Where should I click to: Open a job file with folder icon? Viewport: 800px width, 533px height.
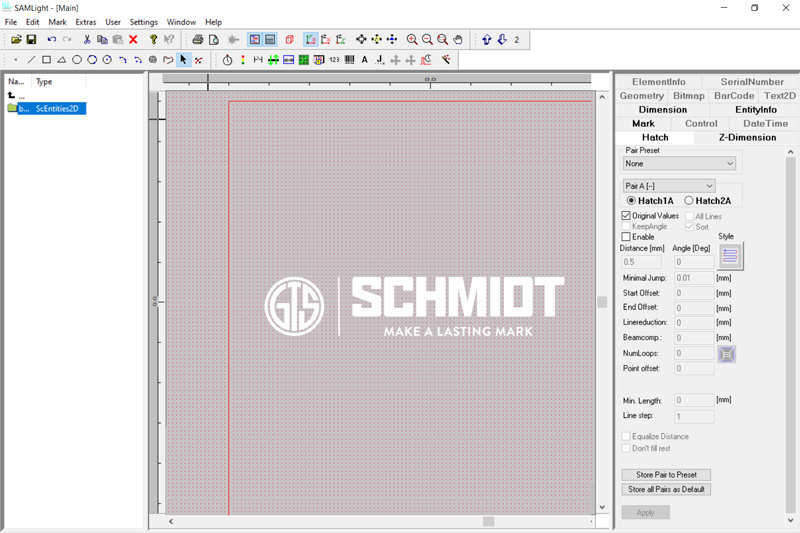click(x=16, y=39)
